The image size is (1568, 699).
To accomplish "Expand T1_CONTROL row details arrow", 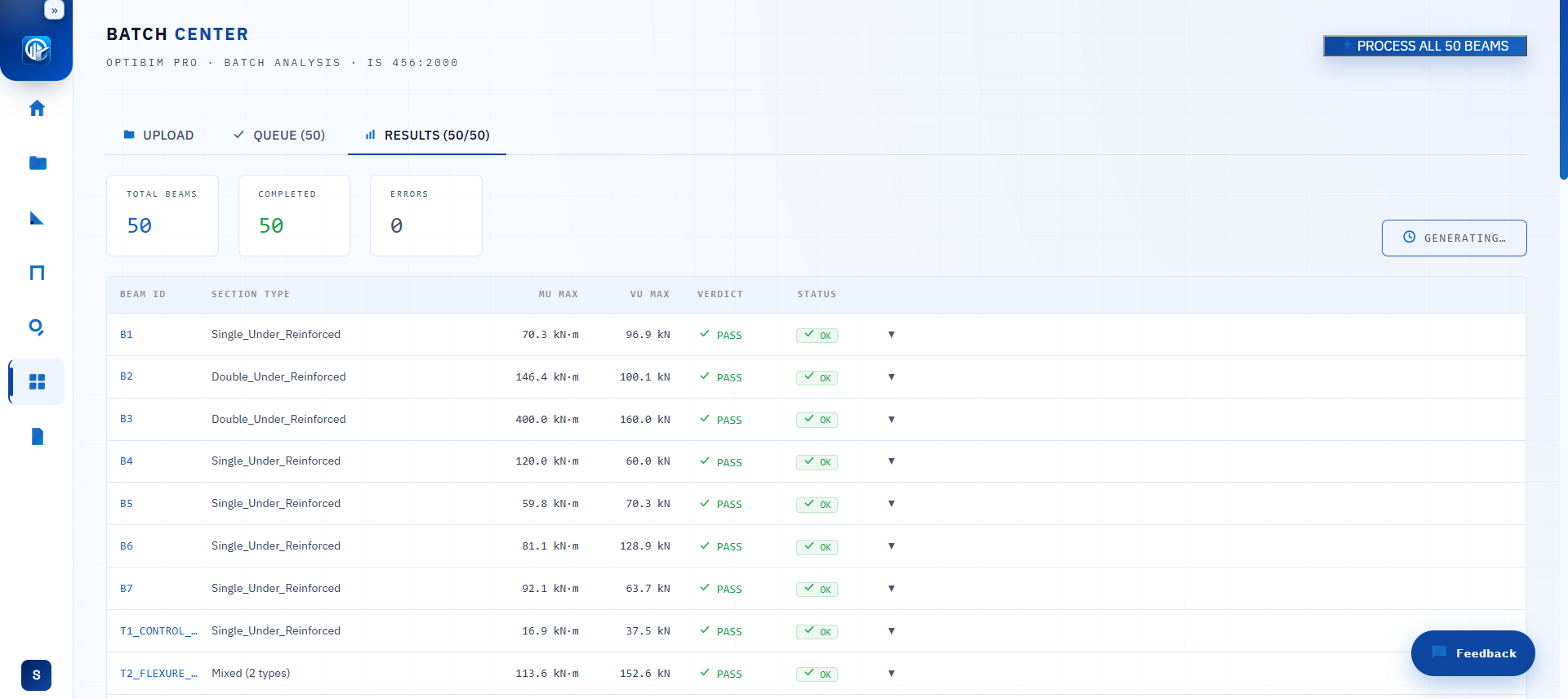I will click(x=892, y=630).
